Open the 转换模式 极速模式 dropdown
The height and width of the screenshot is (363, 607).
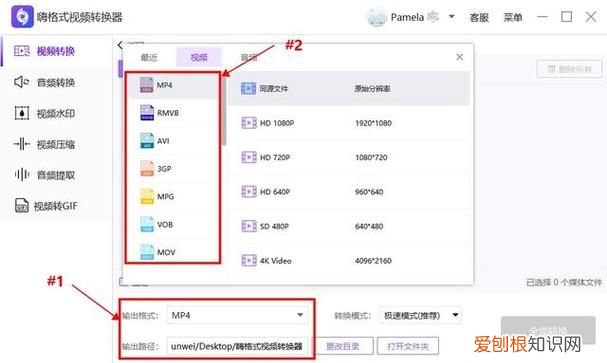(x=420, y=315)
